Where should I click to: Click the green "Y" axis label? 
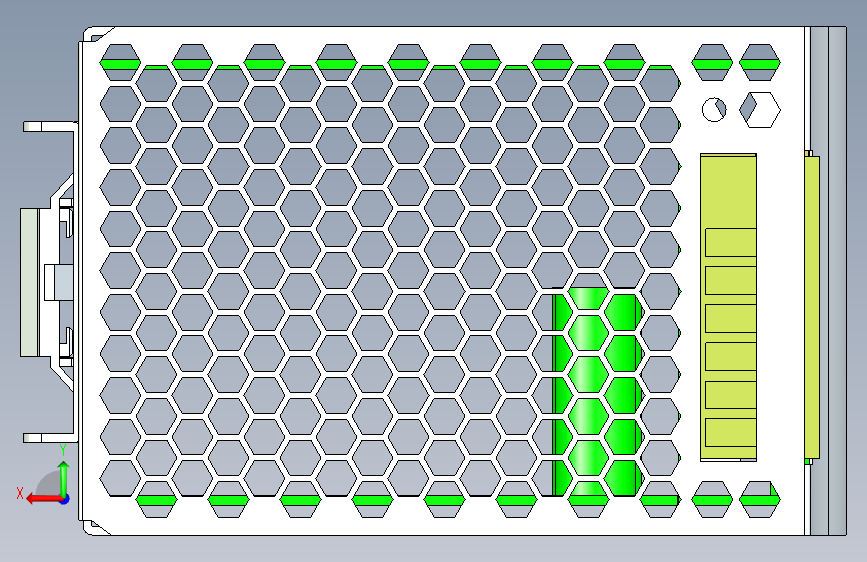(x=63, y=450)
